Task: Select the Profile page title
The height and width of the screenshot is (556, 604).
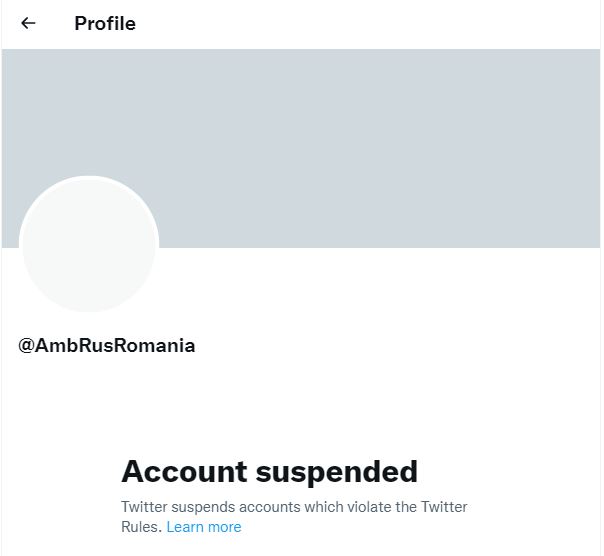Action: point(105,23)
